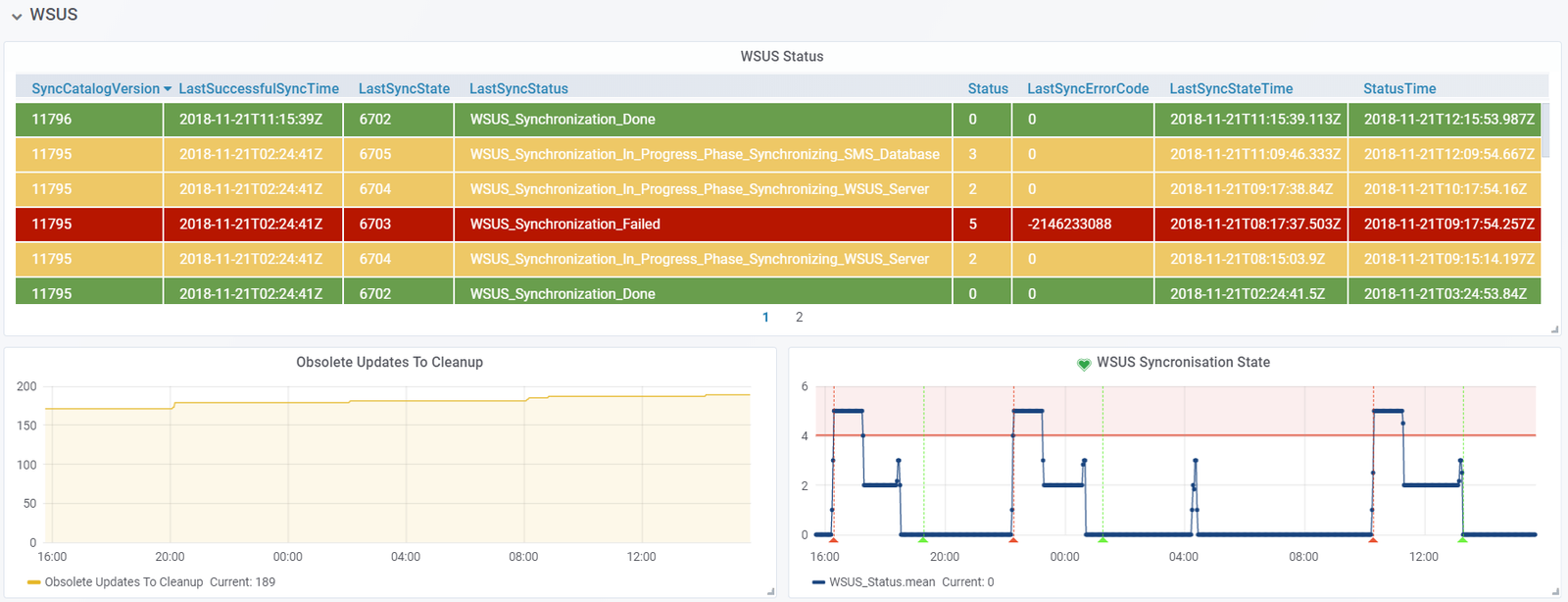The width and height of the screenshot is (1568, 602).
Task: Sort table by SyncCatalogVersion column
Action: pyautogui.click(x=95, y=88)
